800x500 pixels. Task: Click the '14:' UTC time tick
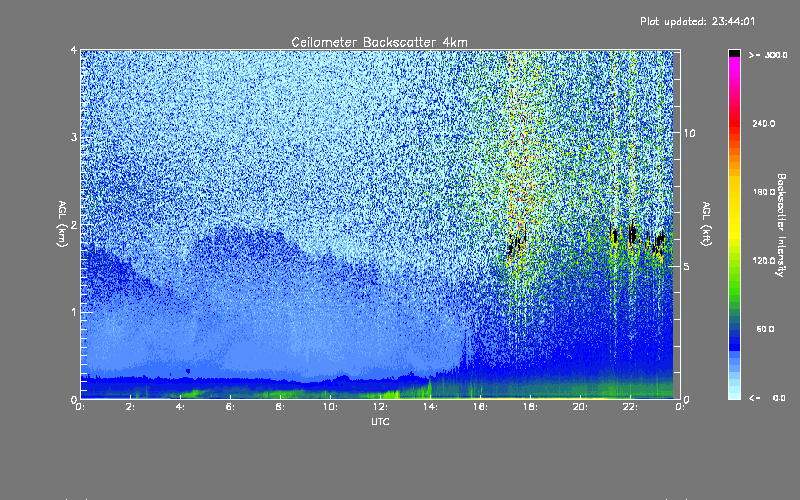tap(430, 407)
